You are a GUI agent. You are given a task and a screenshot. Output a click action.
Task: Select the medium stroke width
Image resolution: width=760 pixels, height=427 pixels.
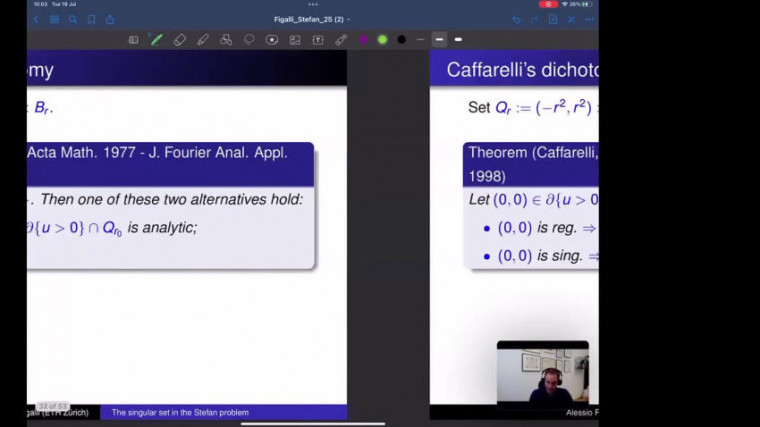point(439,40)
